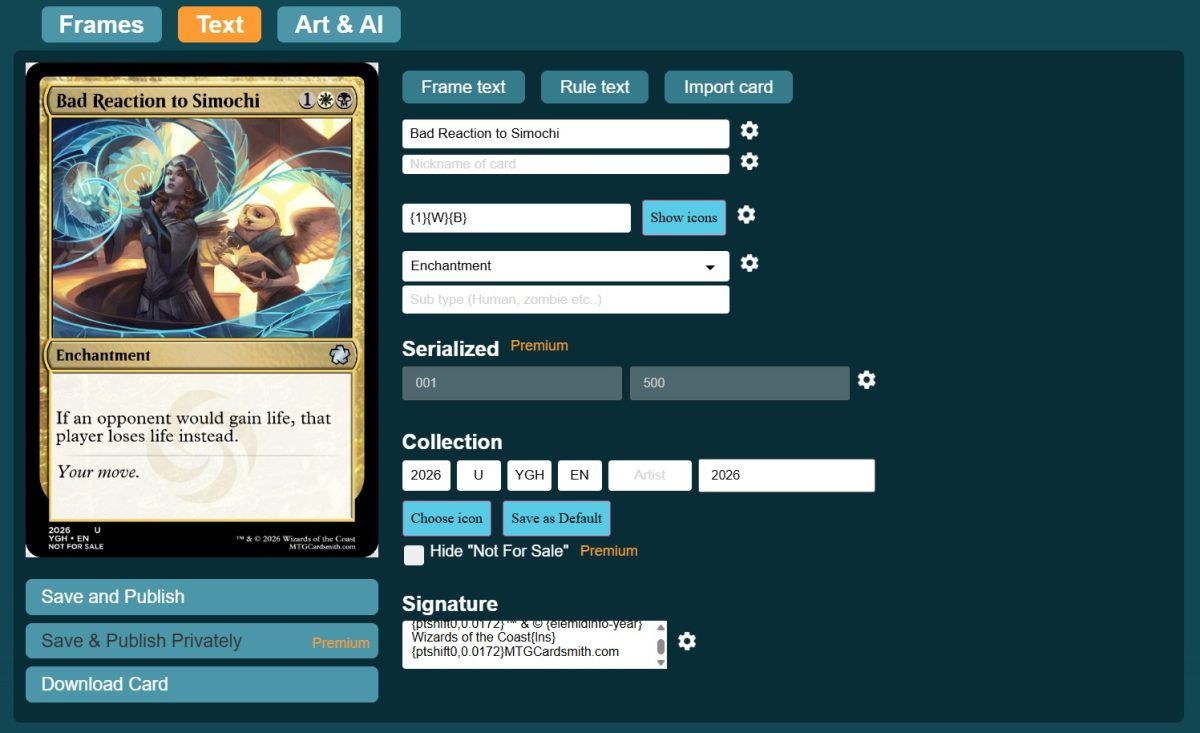1200x733 pixels.
Task: Switch to Frame text section
Action: [463, 87]
